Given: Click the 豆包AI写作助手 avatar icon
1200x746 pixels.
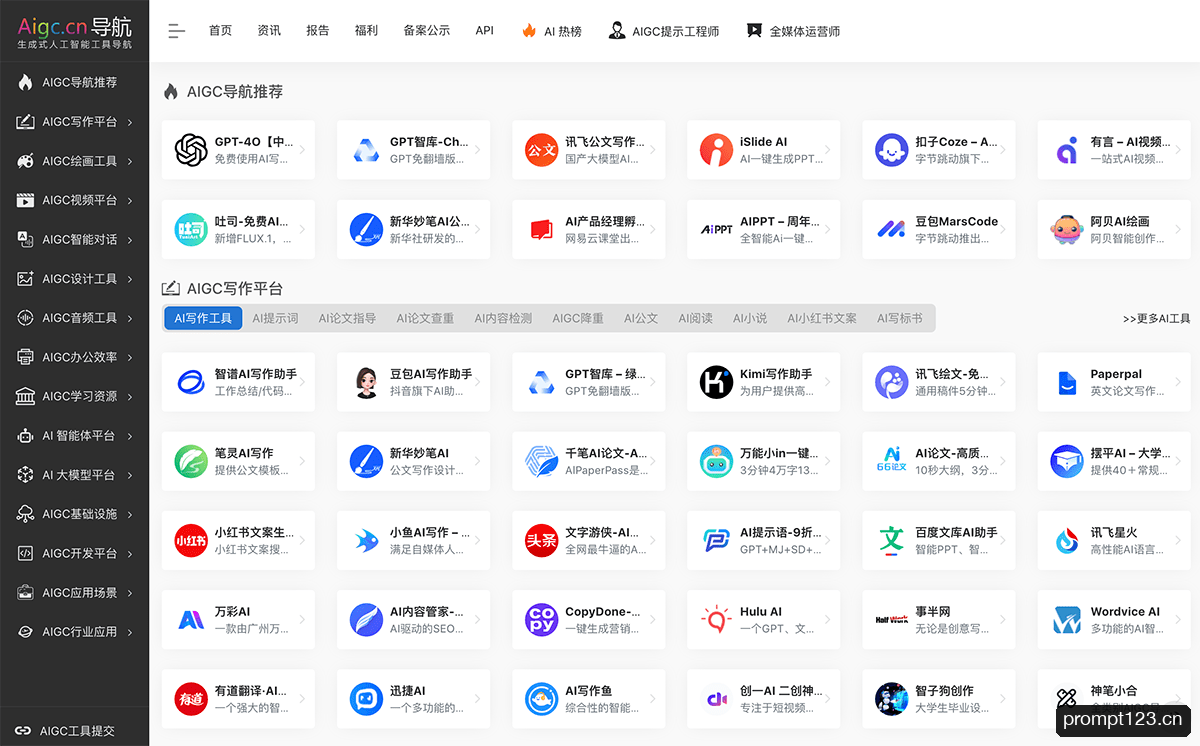Looking at the screenshot, I should [366, 382].
